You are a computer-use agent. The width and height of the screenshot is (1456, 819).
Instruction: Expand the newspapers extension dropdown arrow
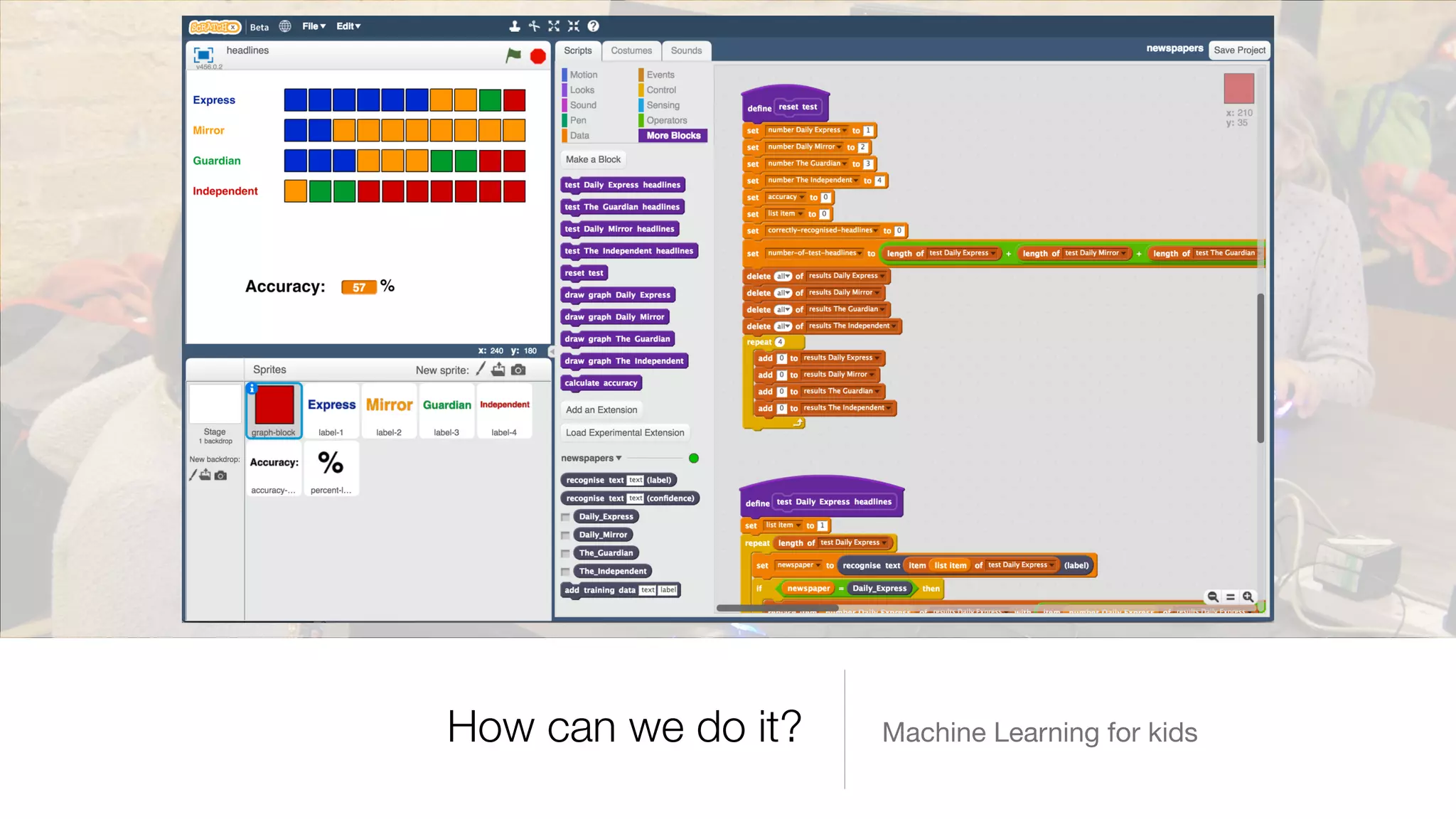click(619, 459)
